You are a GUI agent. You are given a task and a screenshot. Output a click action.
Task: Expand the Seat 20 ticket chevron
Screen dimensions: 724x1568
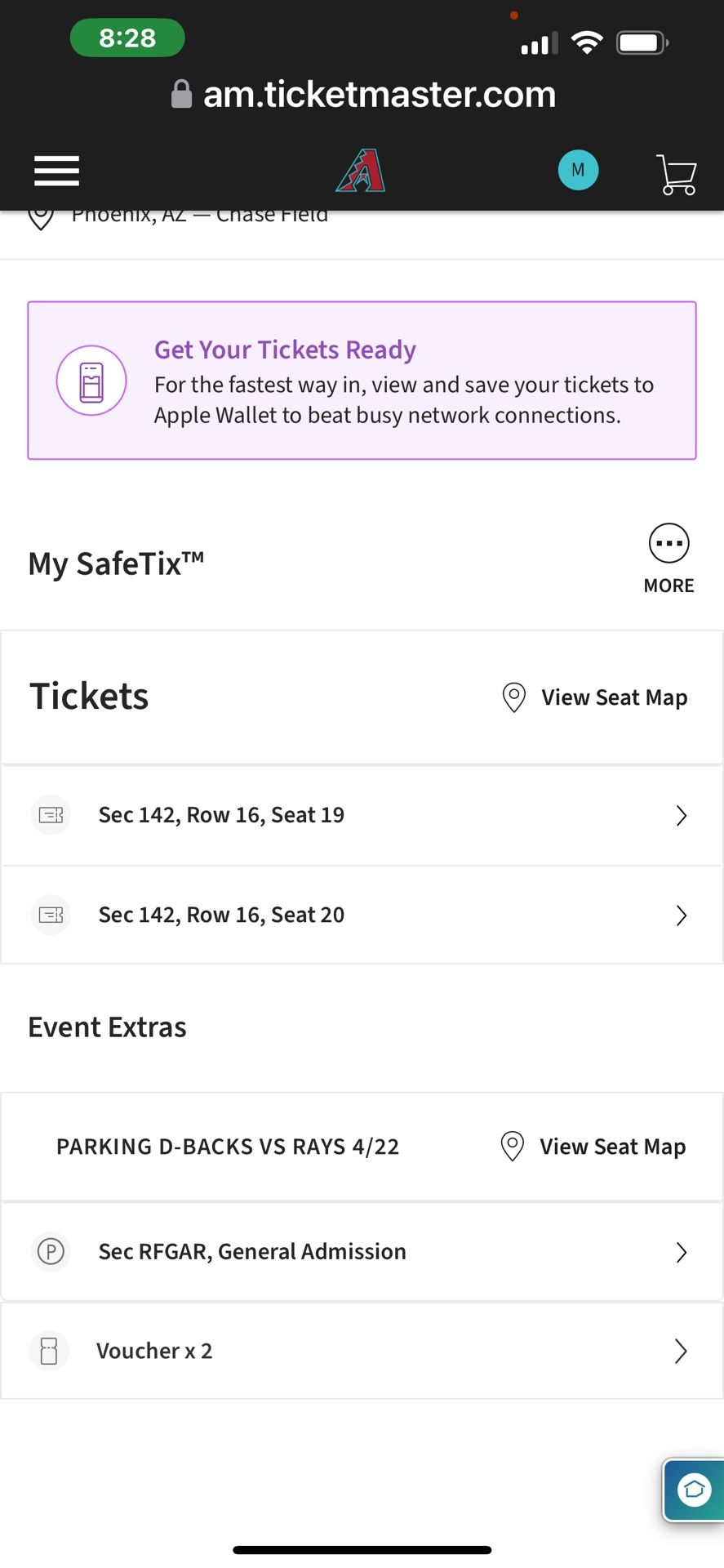pyautogui.click(x=682, y=915)
